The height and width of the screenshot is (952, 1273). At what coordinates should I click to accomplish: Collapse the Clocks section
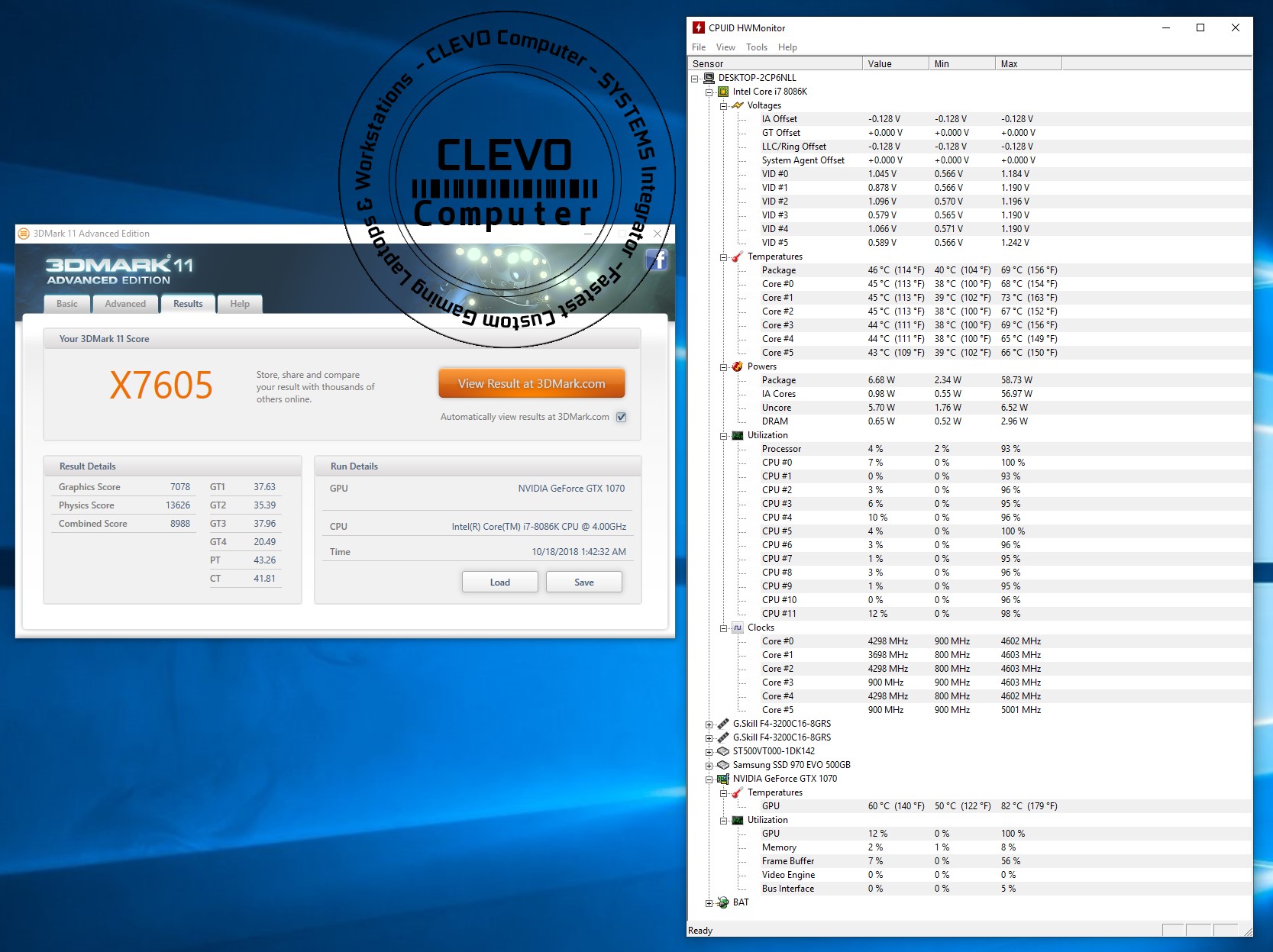[723, 628]
